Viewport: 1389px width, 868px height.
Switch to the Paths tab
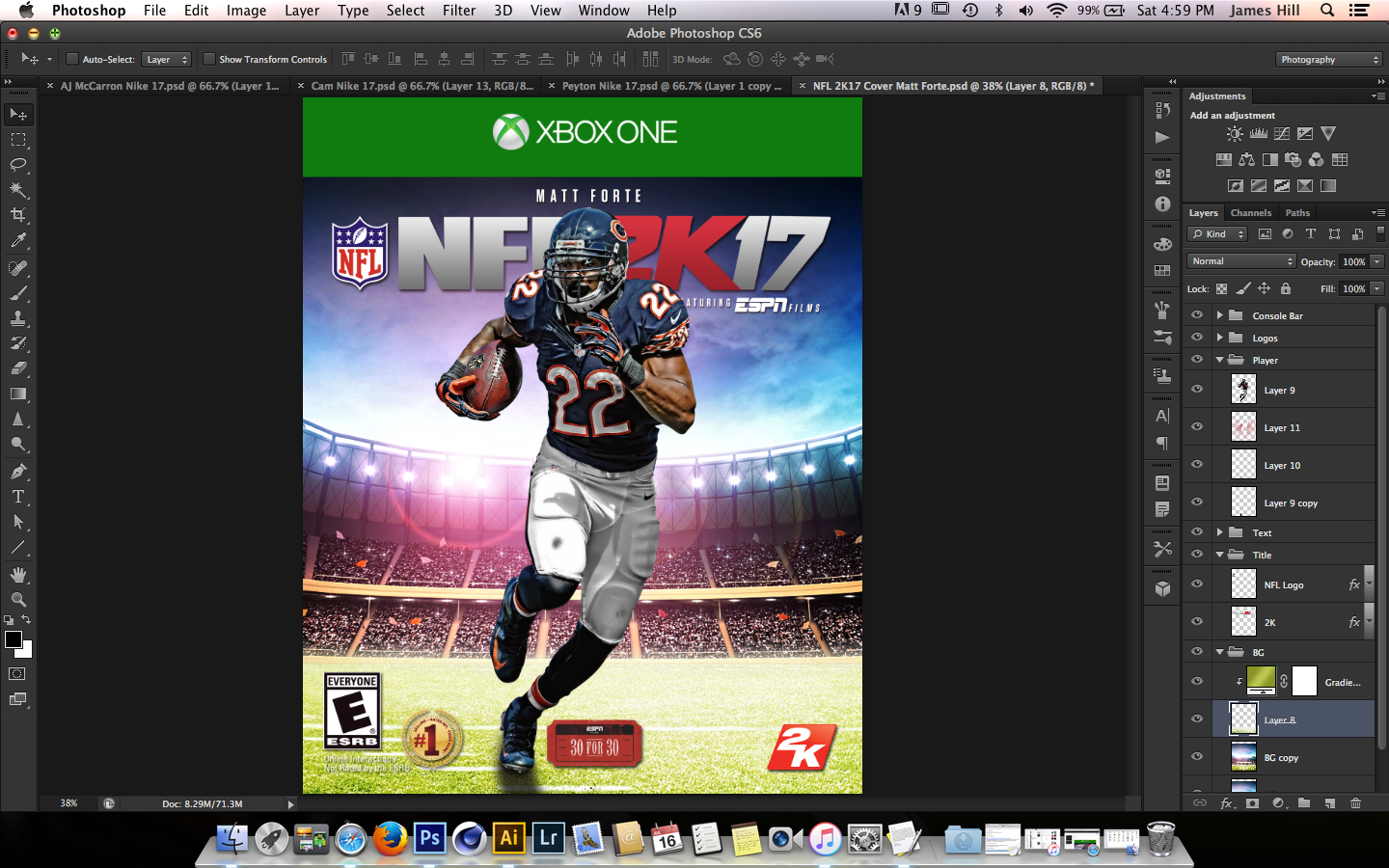[1297, 213]
